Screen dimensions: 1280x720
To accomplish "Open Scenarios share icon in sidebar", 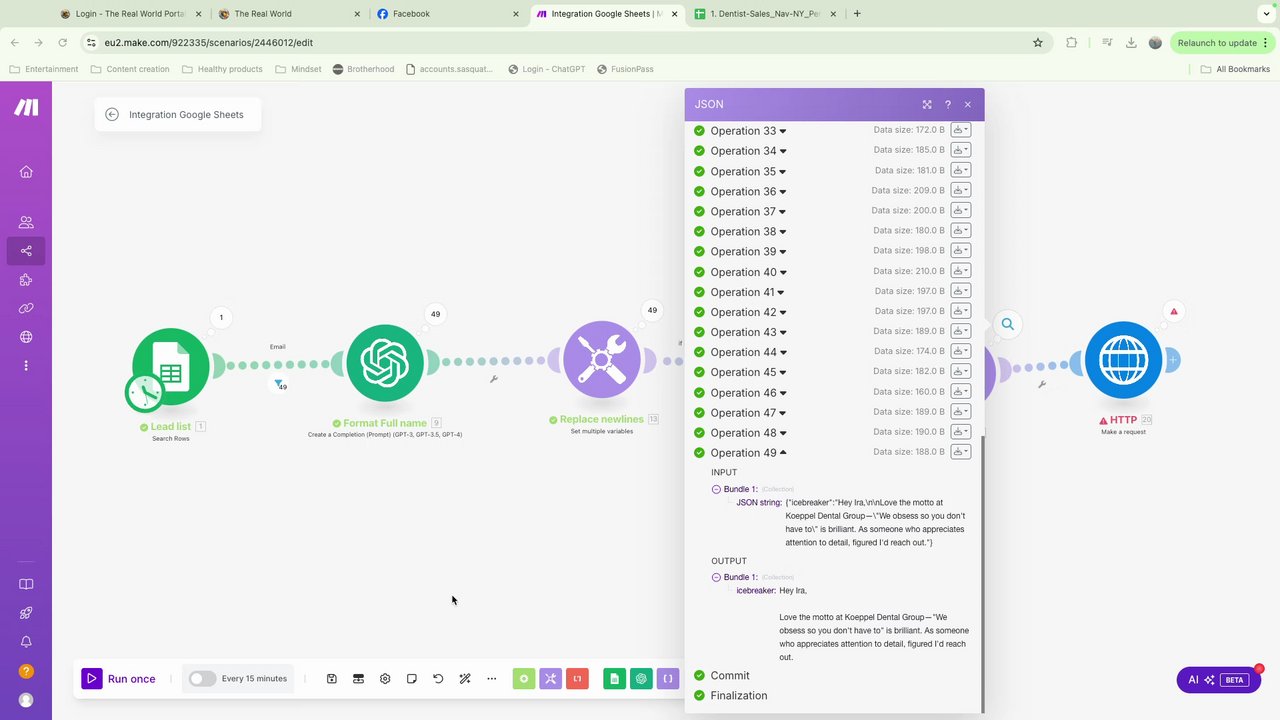I will tap(26, 251).
